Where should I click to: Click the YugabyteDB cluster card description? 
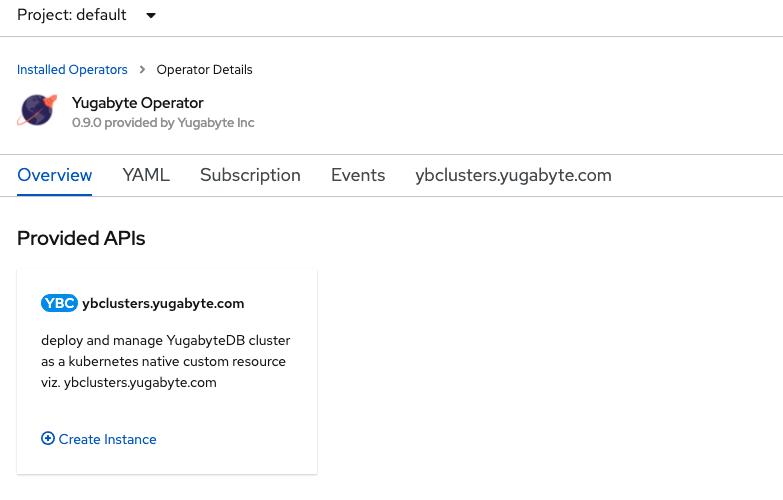(x=166, y=361)
